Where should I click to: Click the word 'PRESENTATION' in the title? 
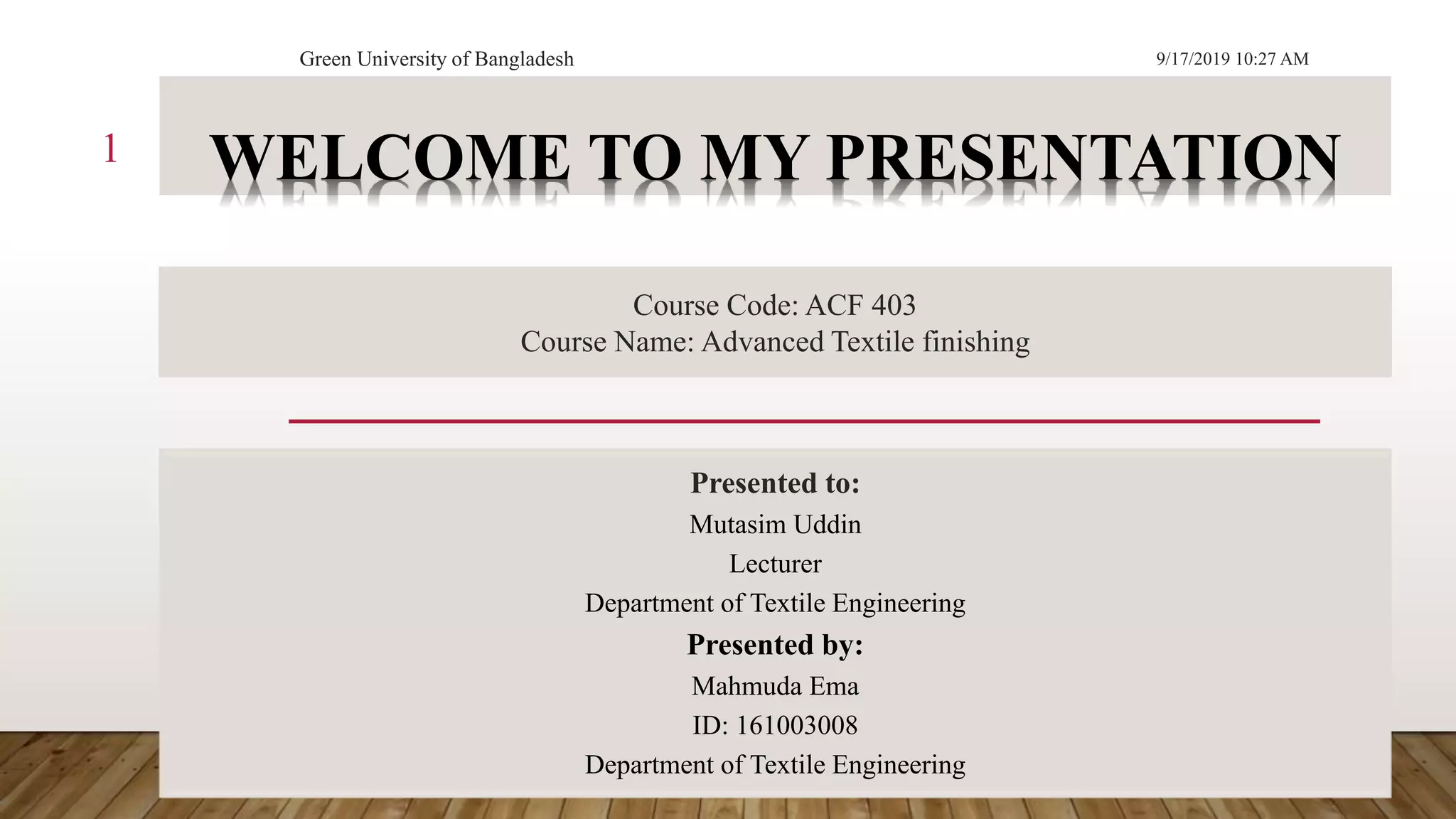[1083, 158]
